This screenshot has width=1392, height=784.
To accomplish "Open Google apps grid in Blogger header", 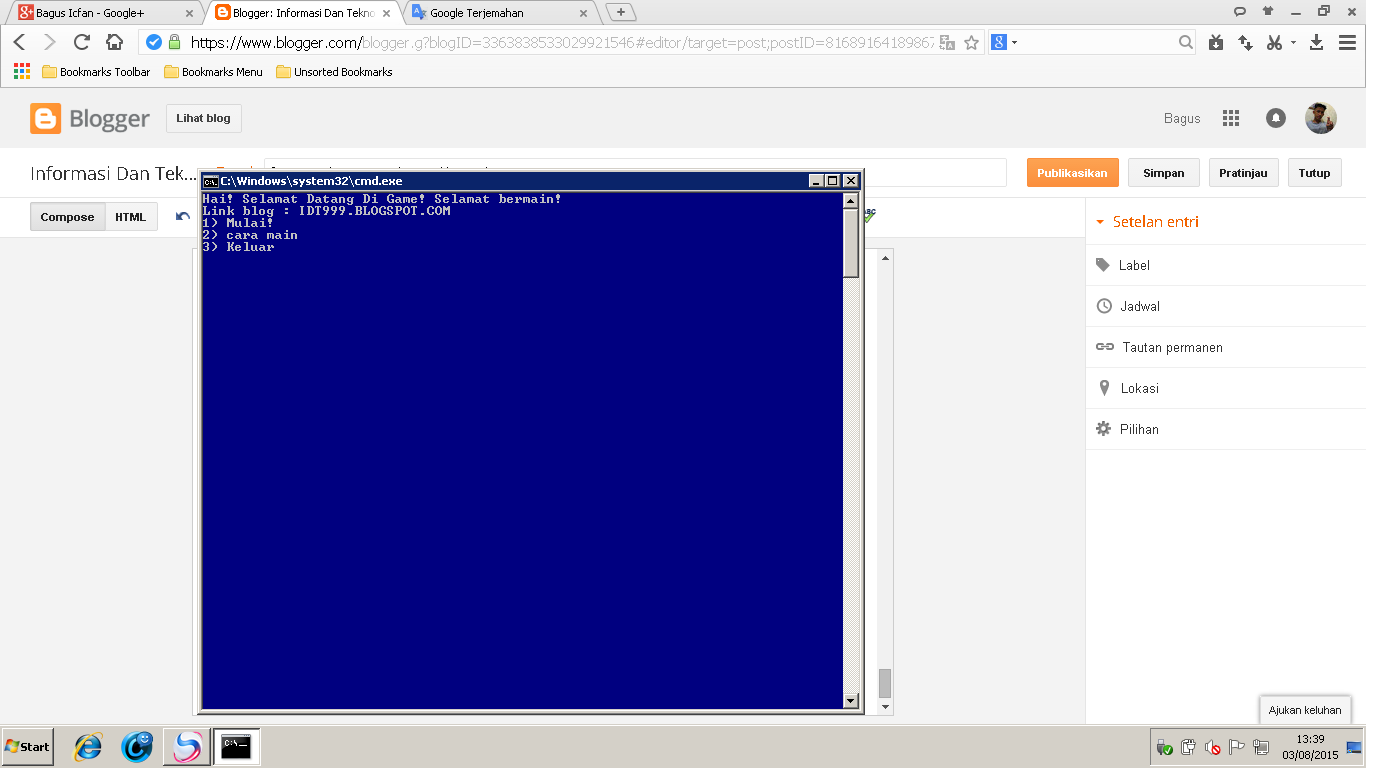I will [x=1231, y=118].
